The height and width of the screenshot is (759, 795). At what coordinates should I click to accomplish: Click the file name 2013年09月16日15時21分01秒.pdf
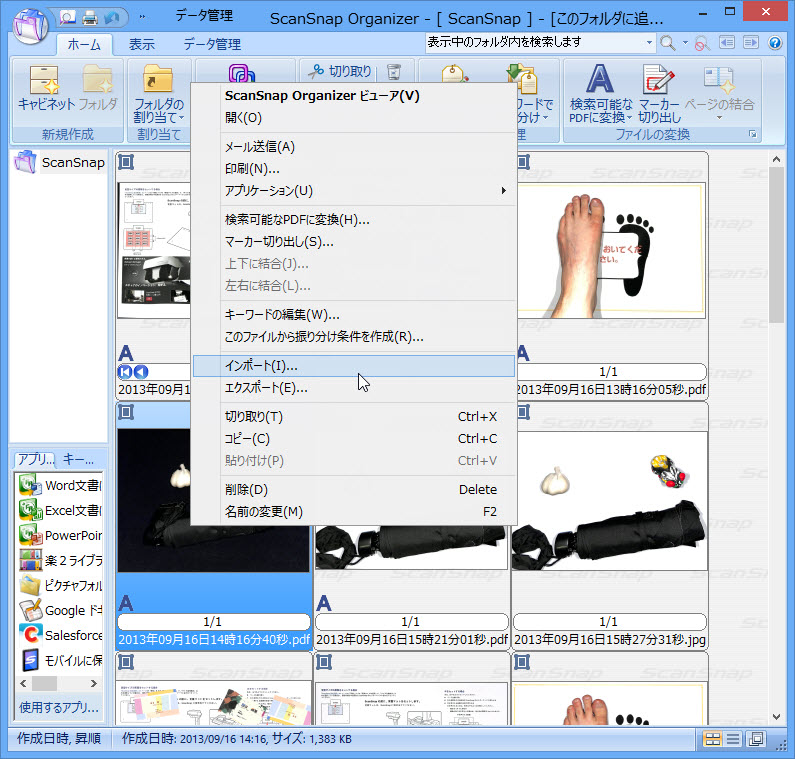pos(412,639)
